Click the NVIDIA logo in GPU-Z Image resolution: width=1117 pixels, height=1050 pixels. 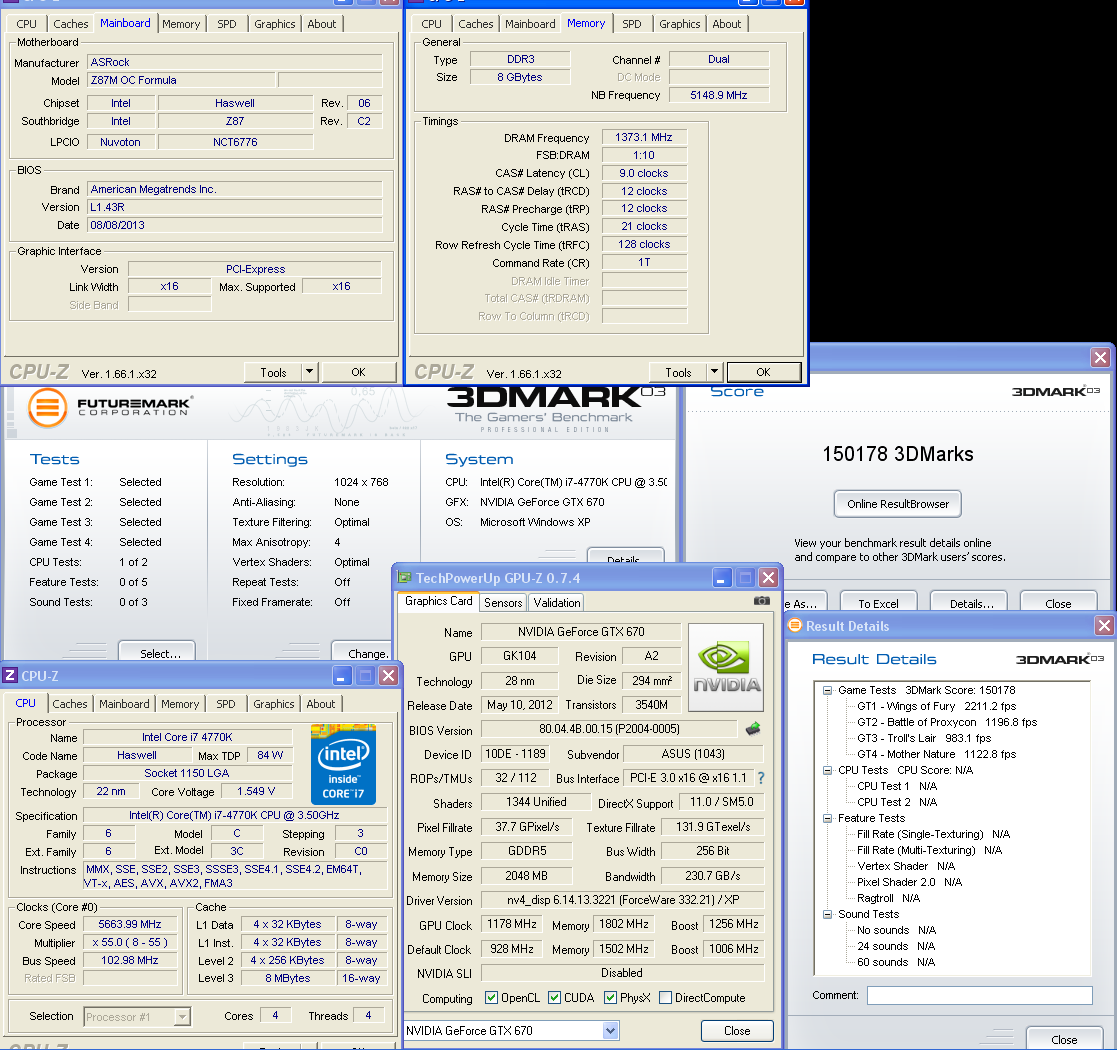pyautogui.click(x=726, y=667)
